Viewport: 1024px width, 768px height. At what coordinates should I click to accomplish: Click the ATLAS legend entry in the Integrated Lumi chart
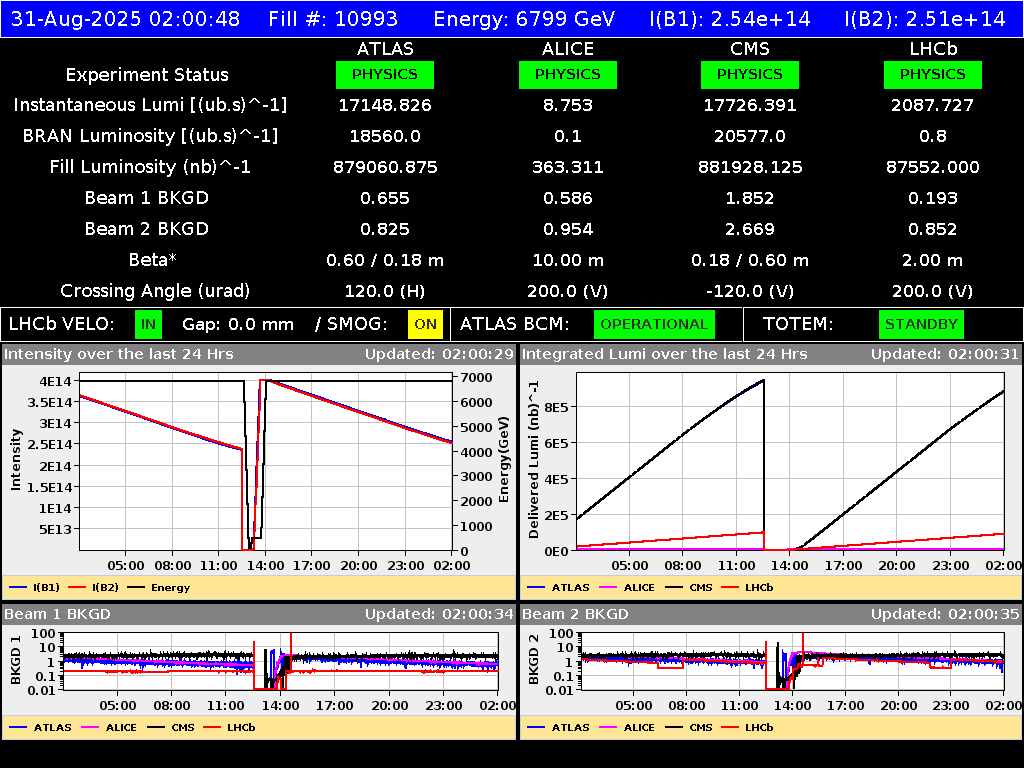point(558,588)
